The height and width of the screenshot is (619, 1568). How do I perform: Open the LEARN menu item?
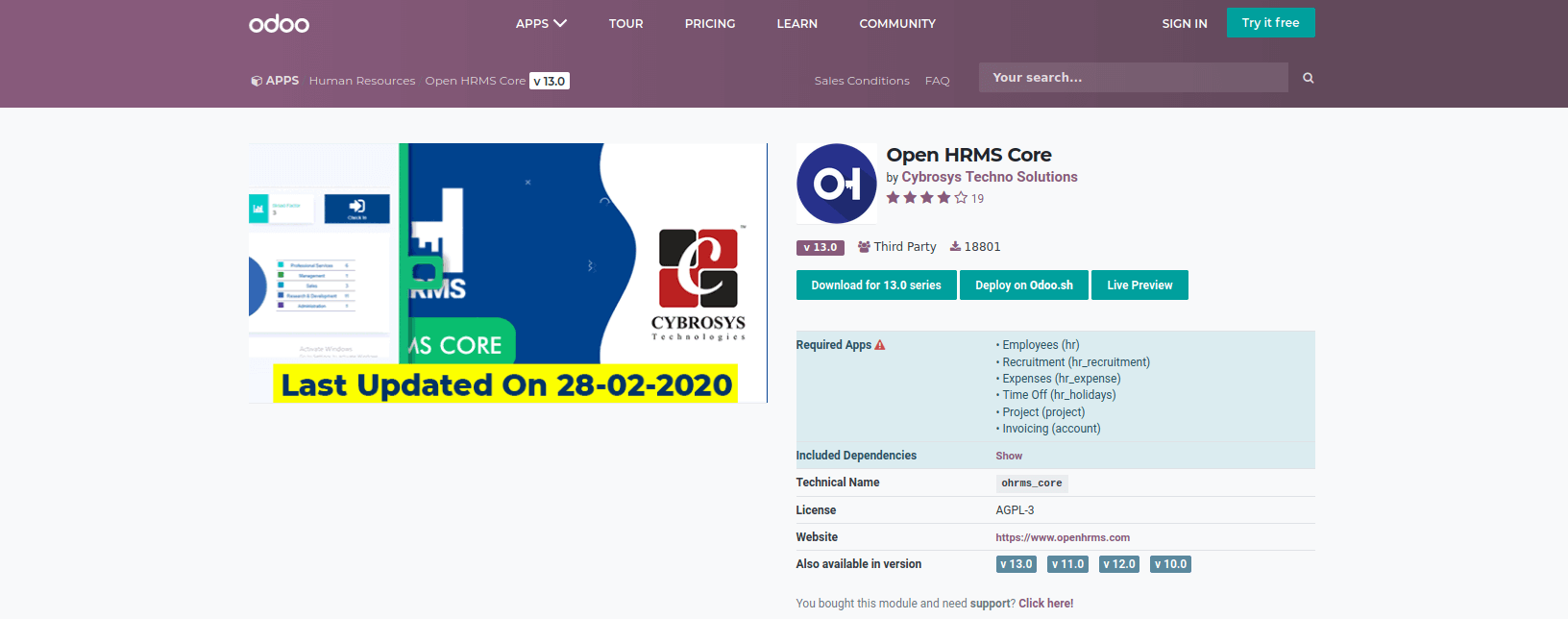click(x=797, y=23)
